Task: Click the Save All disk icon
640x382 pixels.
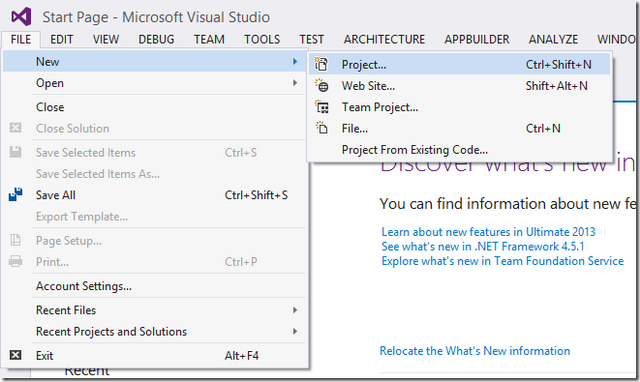Action: tap(16, 195)
